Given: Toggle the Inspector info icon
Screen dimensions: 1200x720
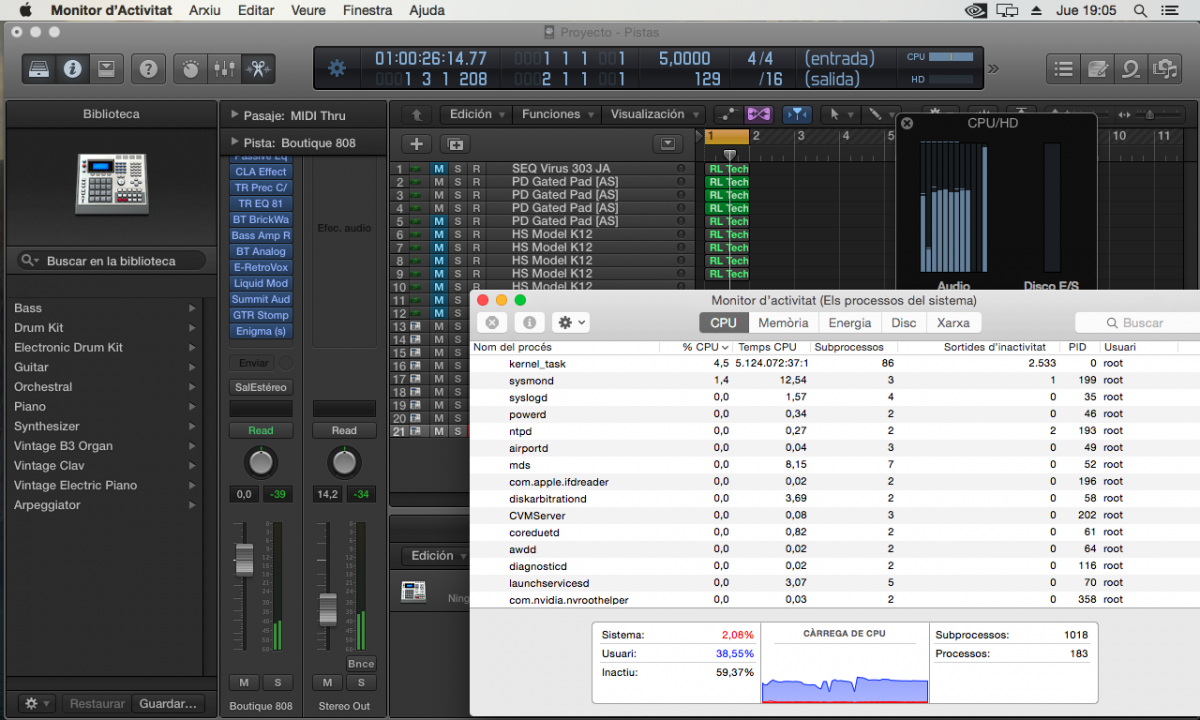Looking at the screenshot, I should coord(72,69).
